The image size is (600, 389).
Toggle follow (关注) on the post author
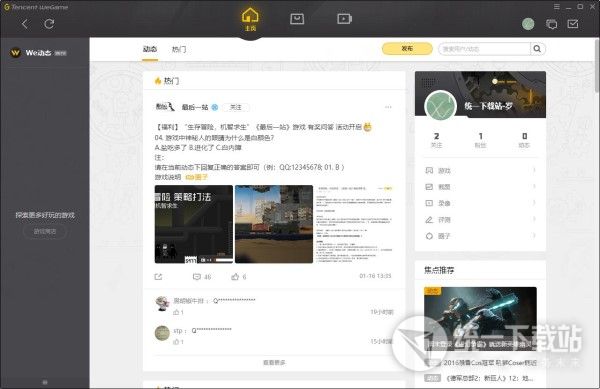coord(236,107)
